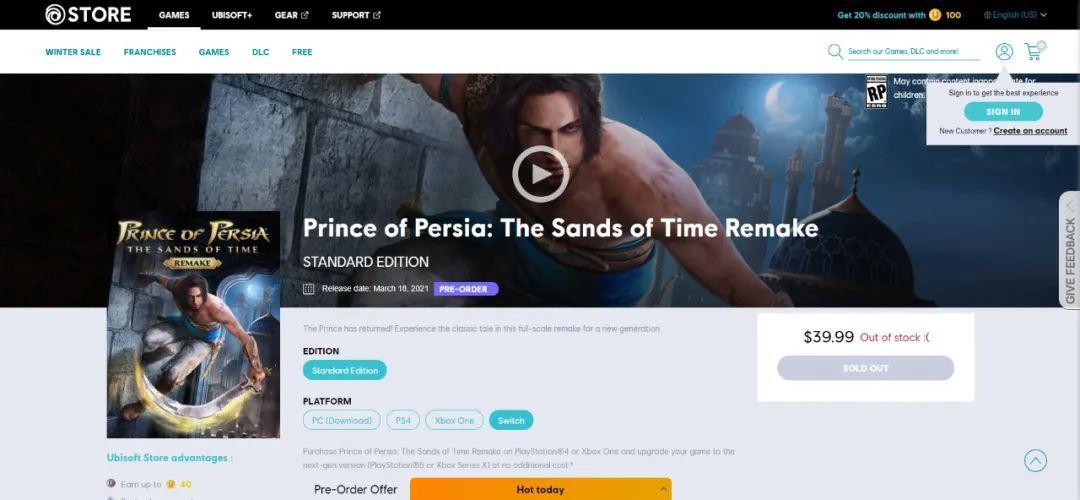Image resolution: width=1080 pixels, height=500 pixels.
Task: Open the UBISOFT+ top menu item
Action: coord(232,14)
